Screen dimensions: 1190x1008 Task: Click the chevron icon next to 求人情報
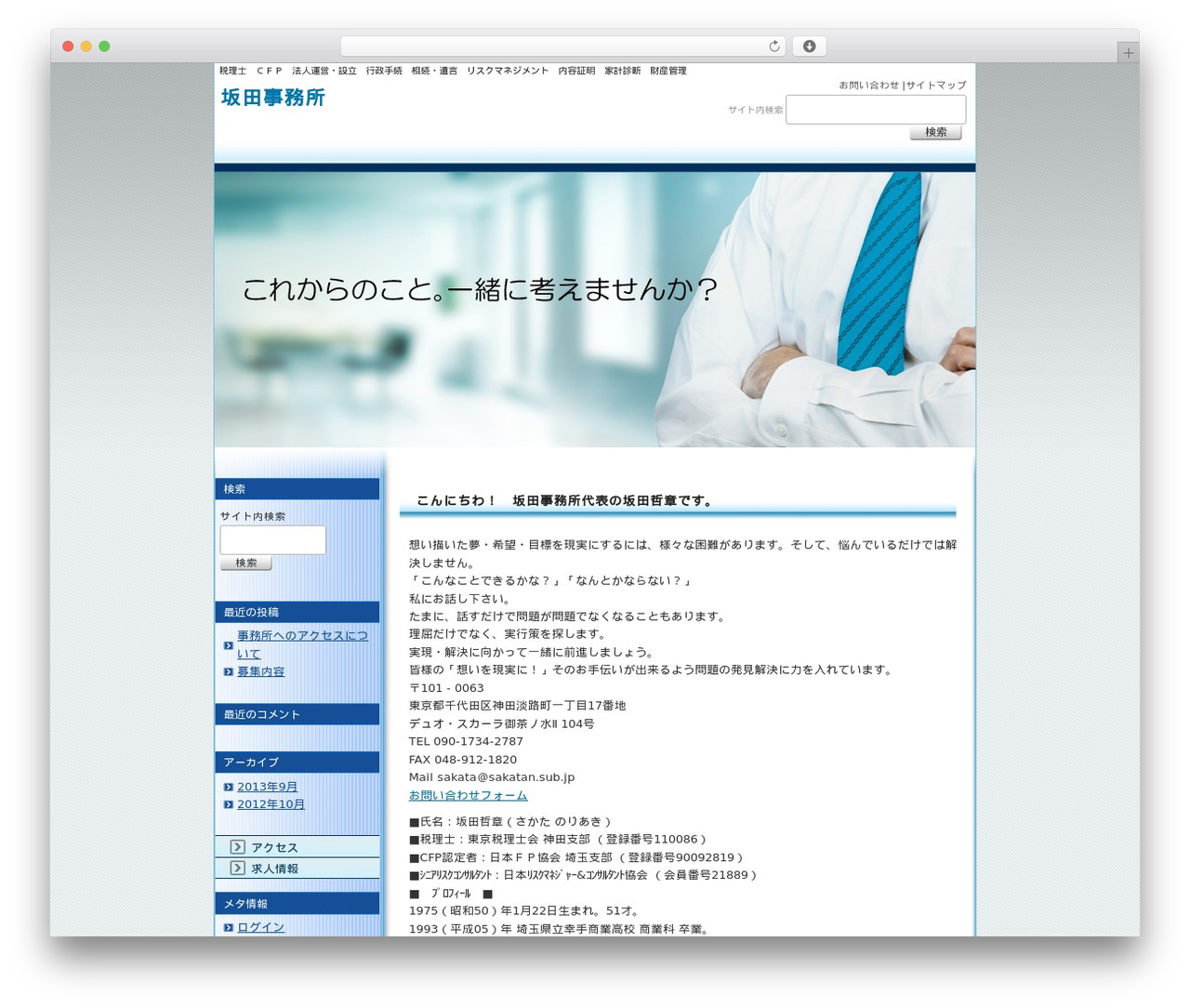pyautogui.click(x=238, y=868)
